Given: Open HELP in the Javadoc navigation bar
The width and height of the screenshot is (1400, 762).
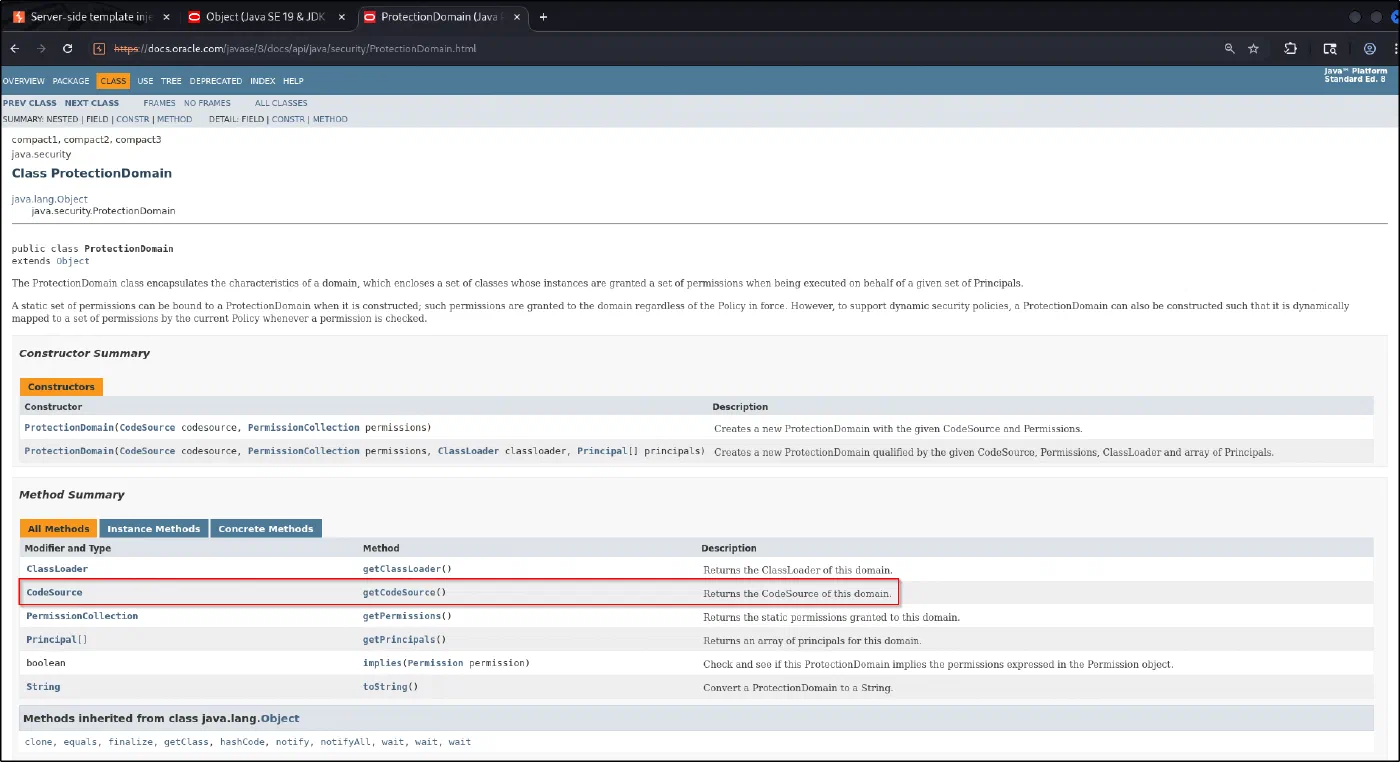Looking at the screenshot, I should pos(293,81).
